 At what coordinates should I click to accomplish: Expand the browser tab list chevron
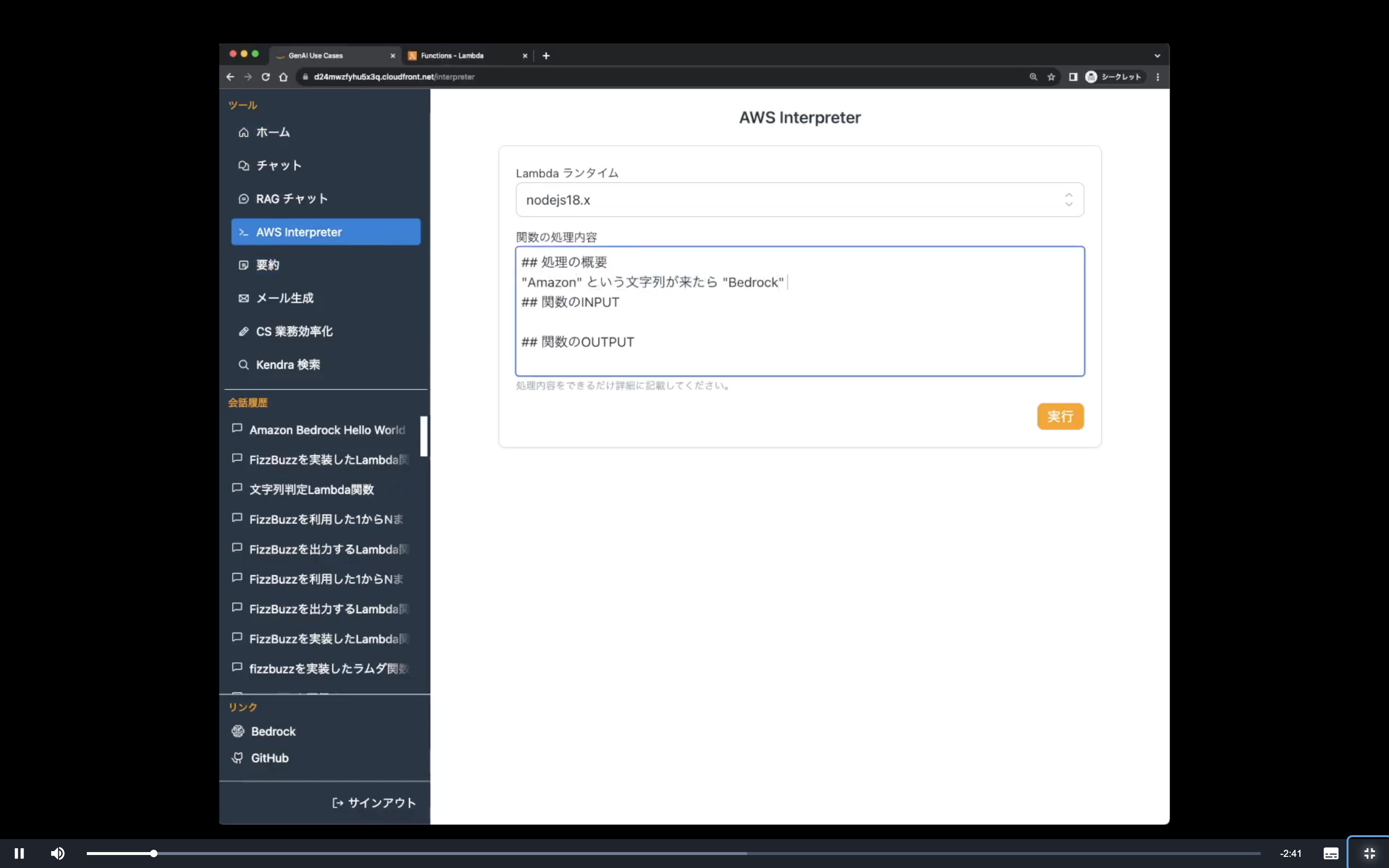click(x=1157, y=55)
